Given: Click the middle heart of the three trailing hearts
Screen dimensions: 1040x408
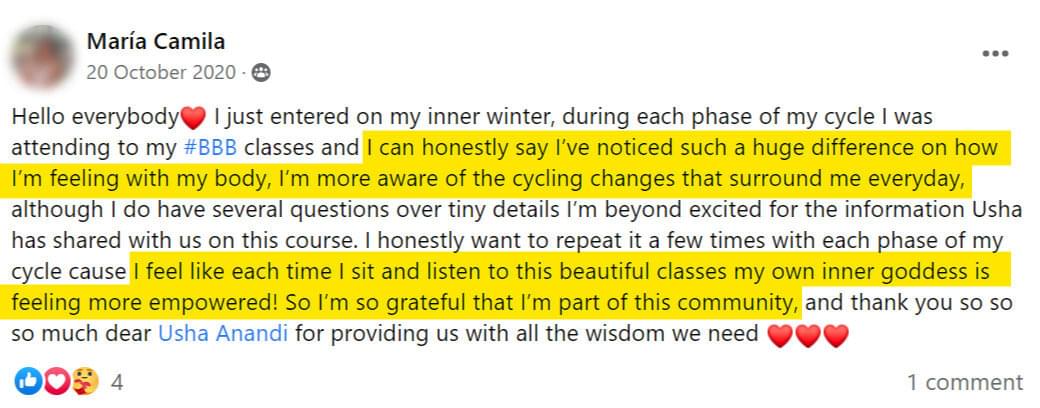Looking at the screenshot, I should pos(808,335).
